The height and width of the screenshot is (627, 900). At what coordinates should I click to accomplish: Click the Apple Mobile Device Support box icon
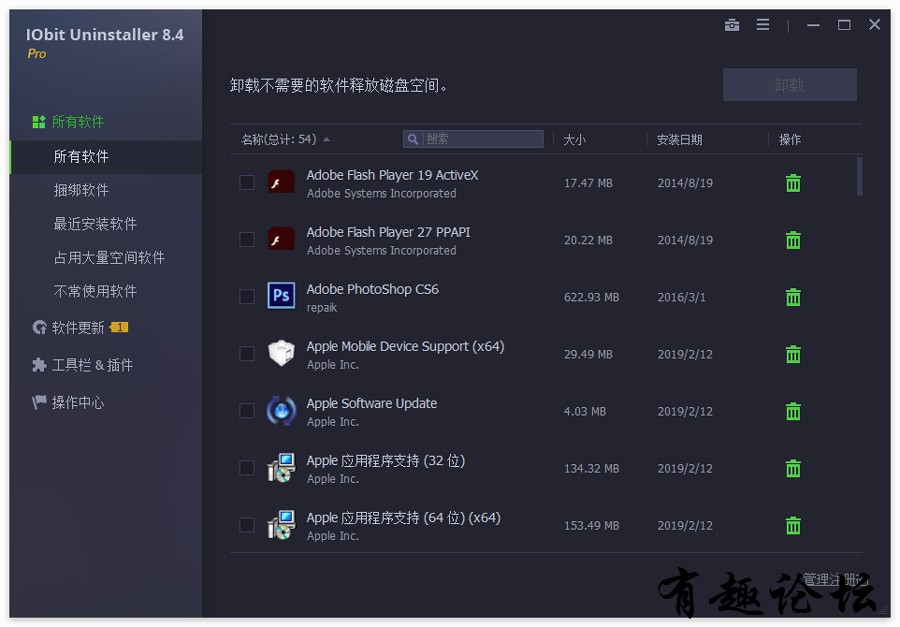pyautogui.click(x=281, y=353)
